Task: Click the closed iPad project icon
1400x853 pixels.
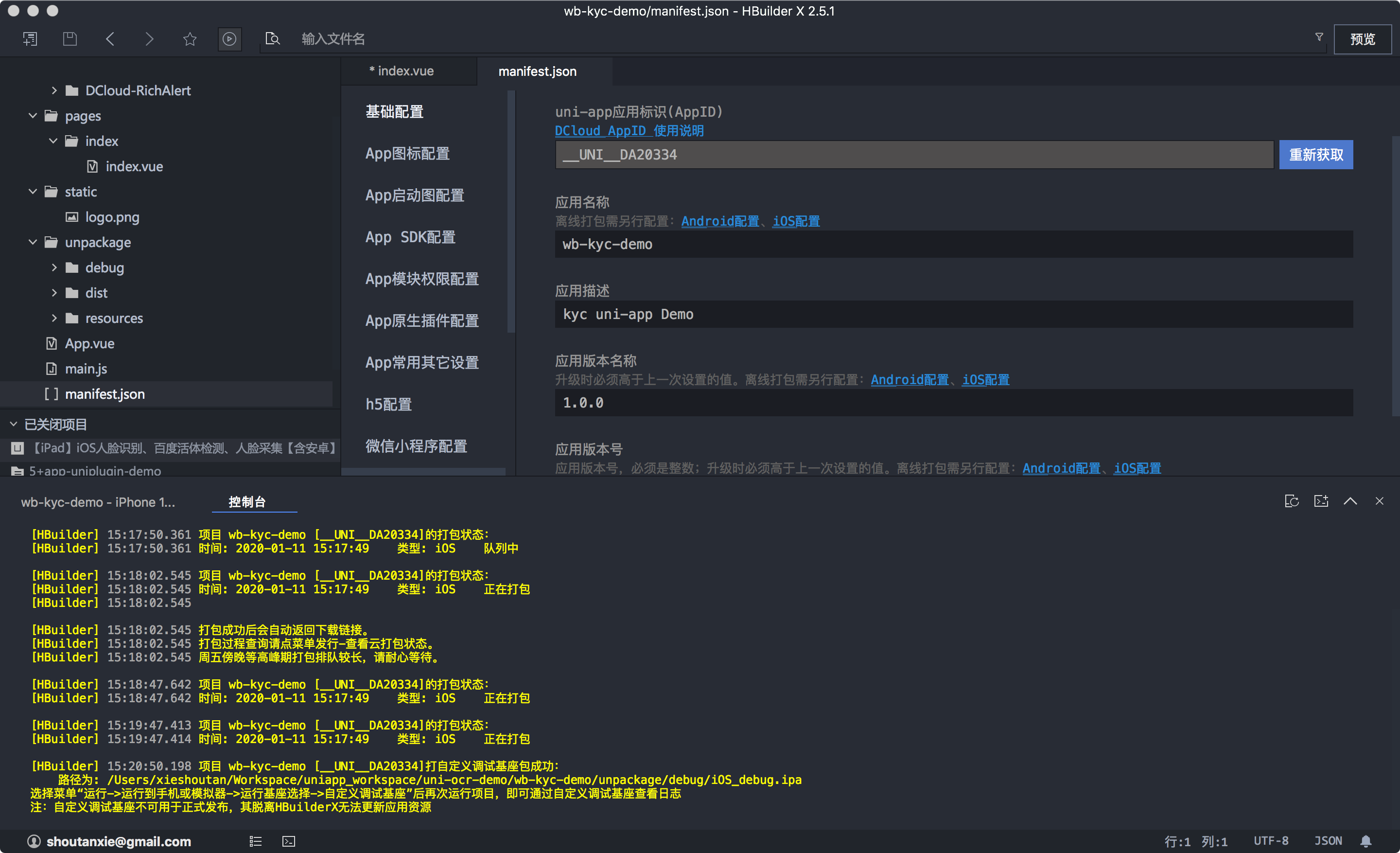Action: point(17,448)
